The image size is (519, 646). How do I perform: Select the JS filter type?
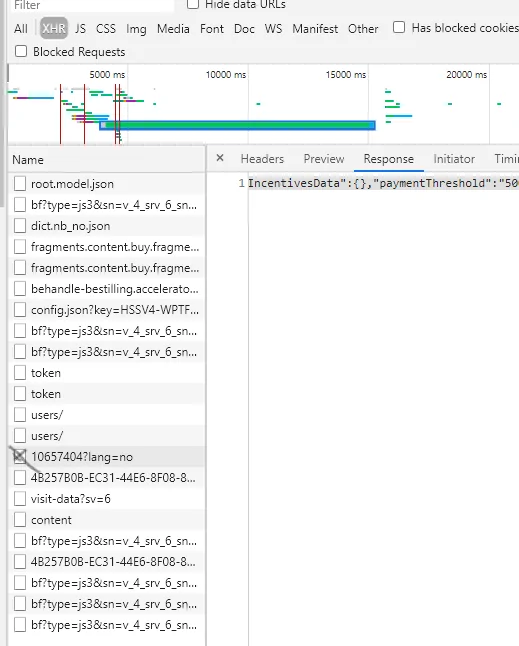point(80,29)
